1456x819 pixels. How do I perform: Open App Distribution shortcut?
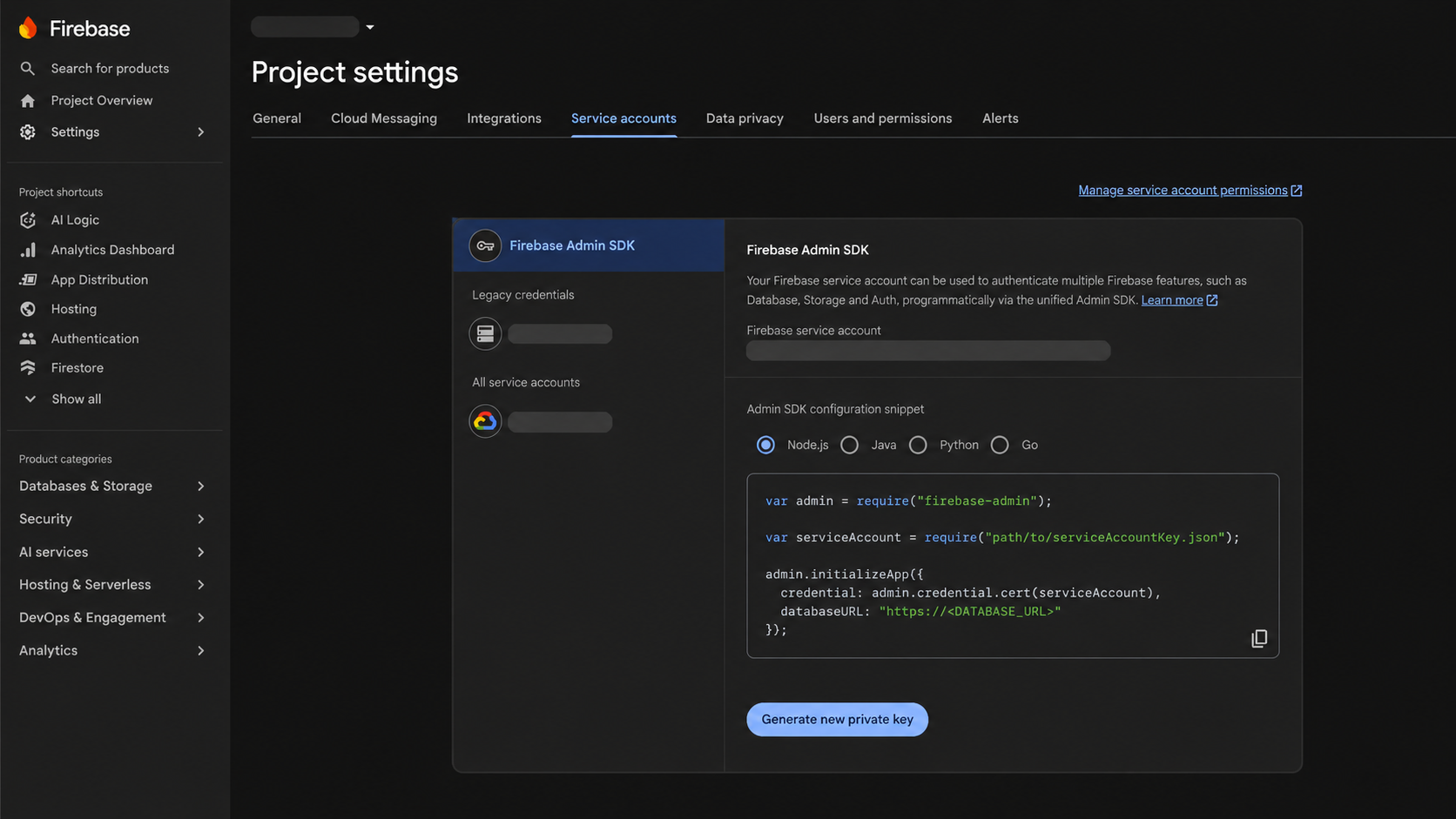pyautogui.click(x=99, y=279)
